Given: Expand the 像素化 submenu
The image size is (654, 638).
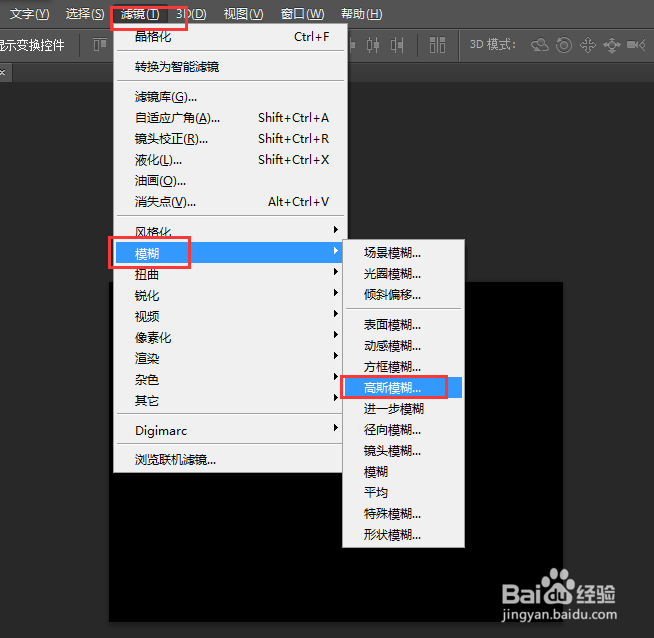Looking at the screenshot, I should coord(229,337).
